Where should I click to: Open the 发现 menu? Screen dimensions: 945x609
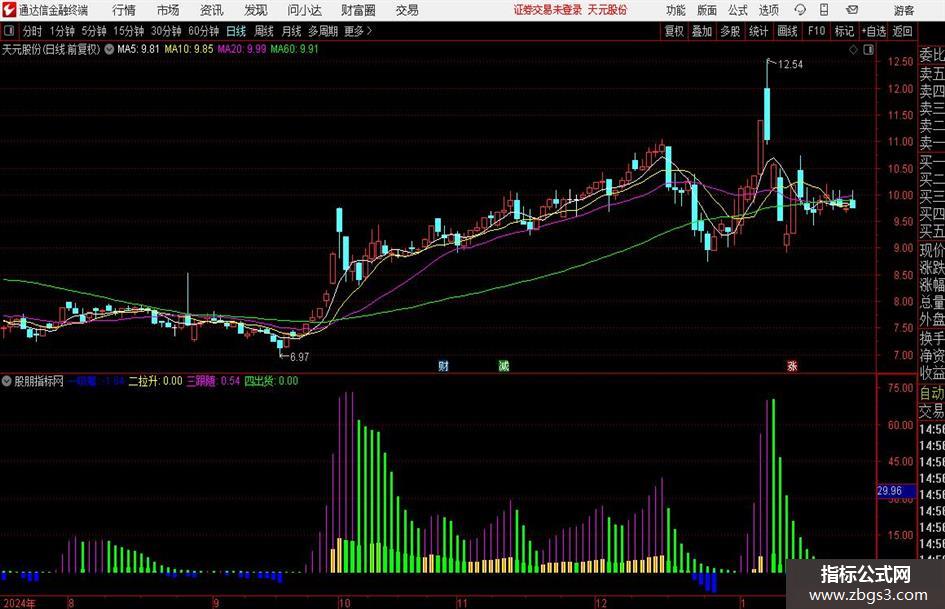pyautogui.click(x=256, y=10)
